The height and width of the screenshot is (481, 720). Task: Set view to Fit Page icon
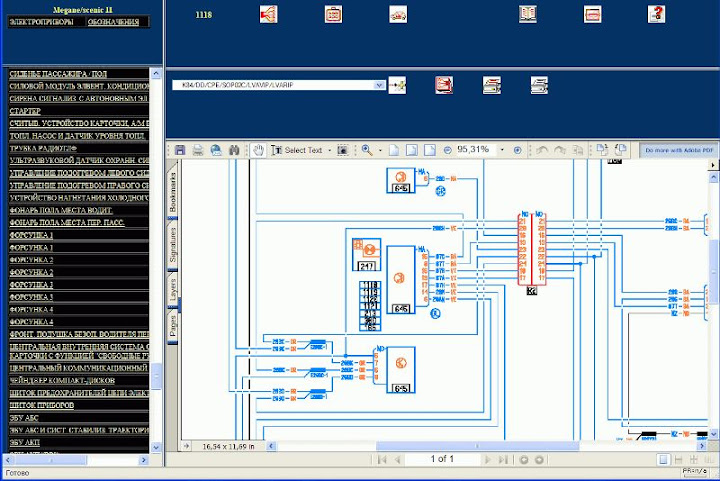[412, 150]
